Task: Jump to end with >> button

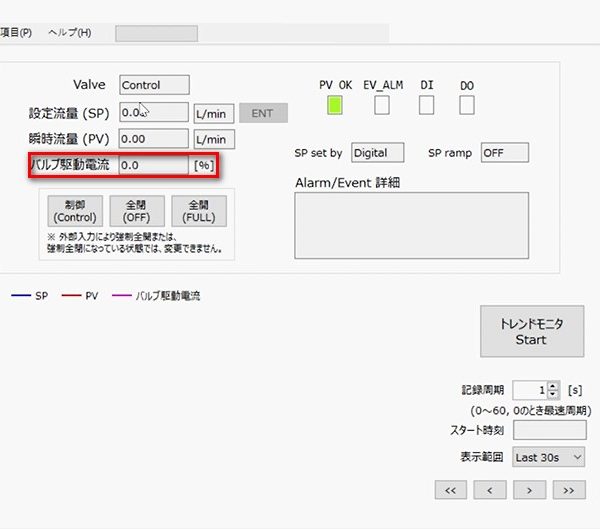Action: tap(568, 489)
